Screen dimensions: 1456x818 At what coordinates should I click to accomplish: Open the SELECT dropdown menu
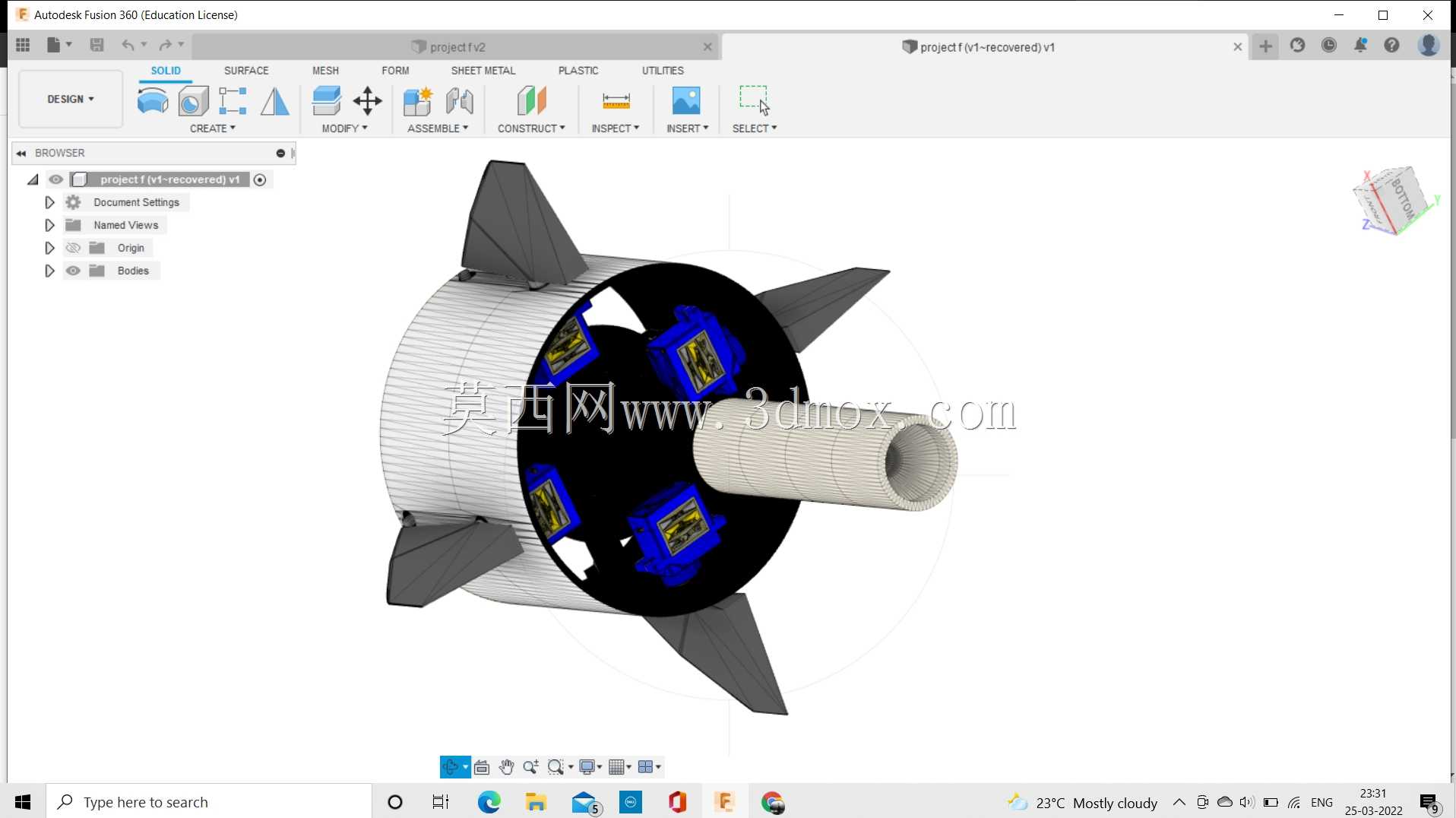click(755, 128)
